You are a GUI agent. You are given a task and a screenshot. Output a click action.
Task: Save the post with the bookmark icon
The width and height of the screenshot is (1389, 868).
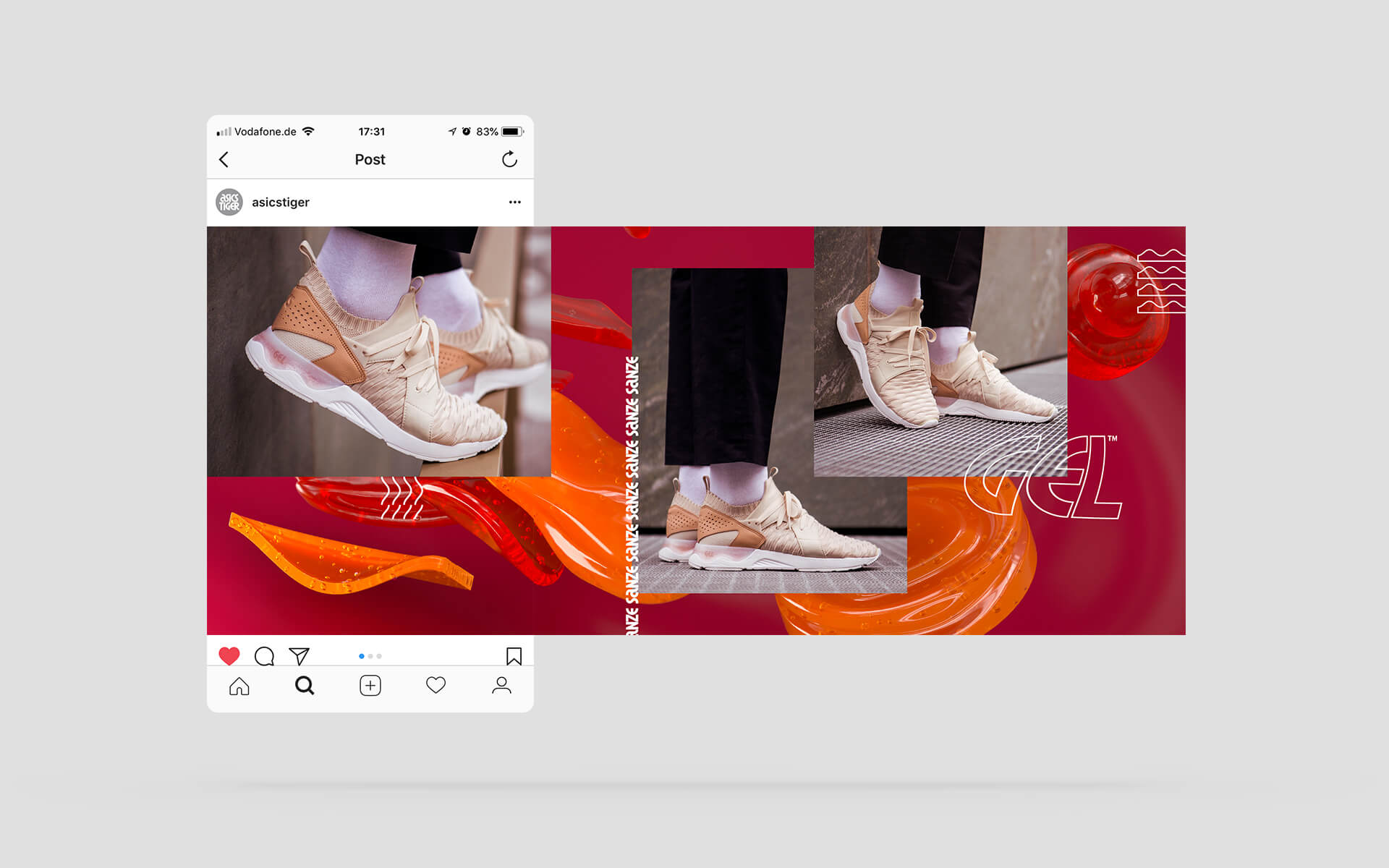[x=514, y=656]
